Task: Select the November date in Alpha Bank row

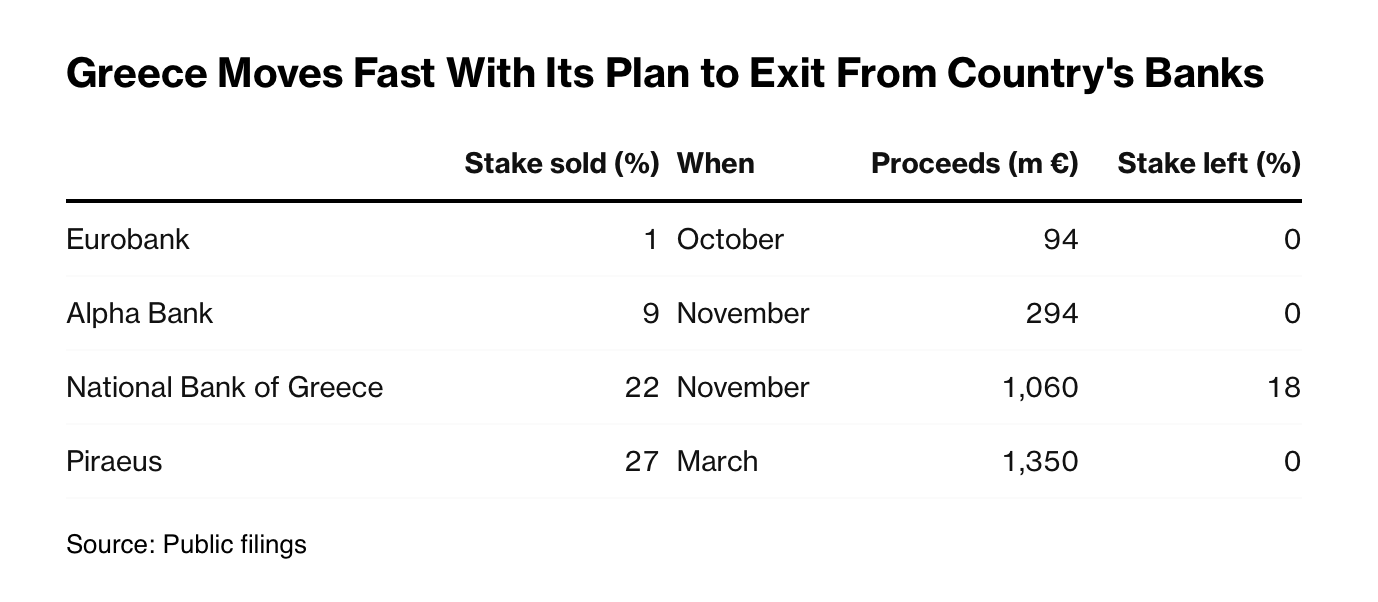Action: [743, 314]
